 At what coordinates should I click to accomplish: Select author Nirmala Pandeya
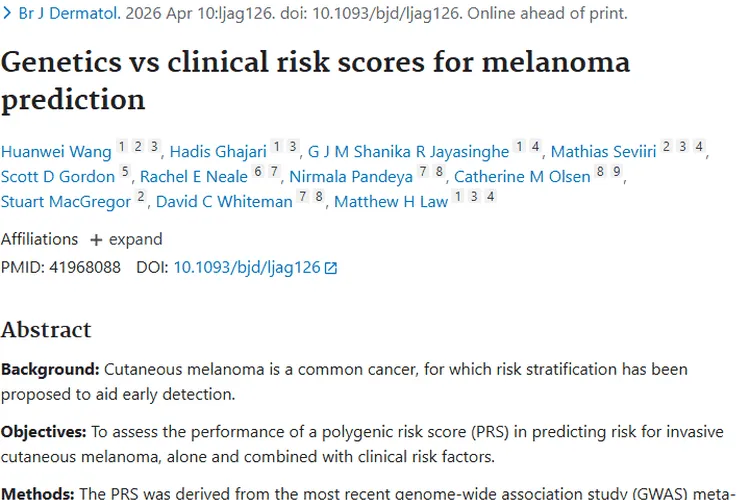tap(351, 177)
